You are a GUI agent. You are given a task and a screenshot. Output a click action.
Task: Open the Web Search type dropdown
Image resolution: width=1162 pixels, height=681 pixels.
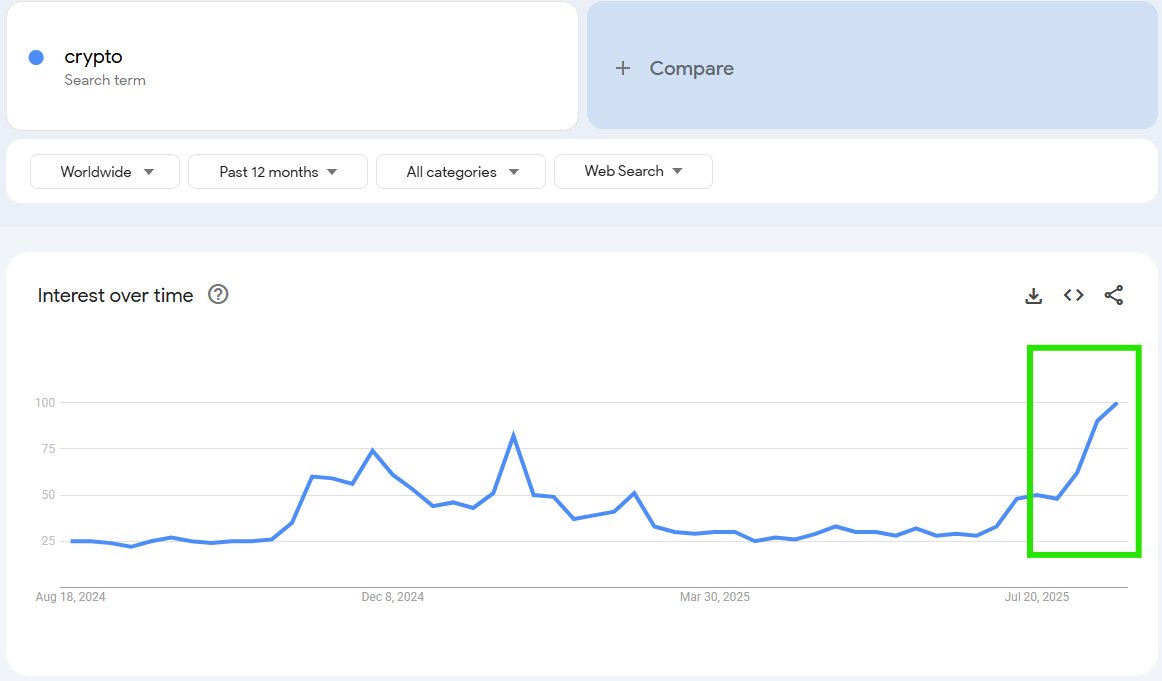[633, 171]
